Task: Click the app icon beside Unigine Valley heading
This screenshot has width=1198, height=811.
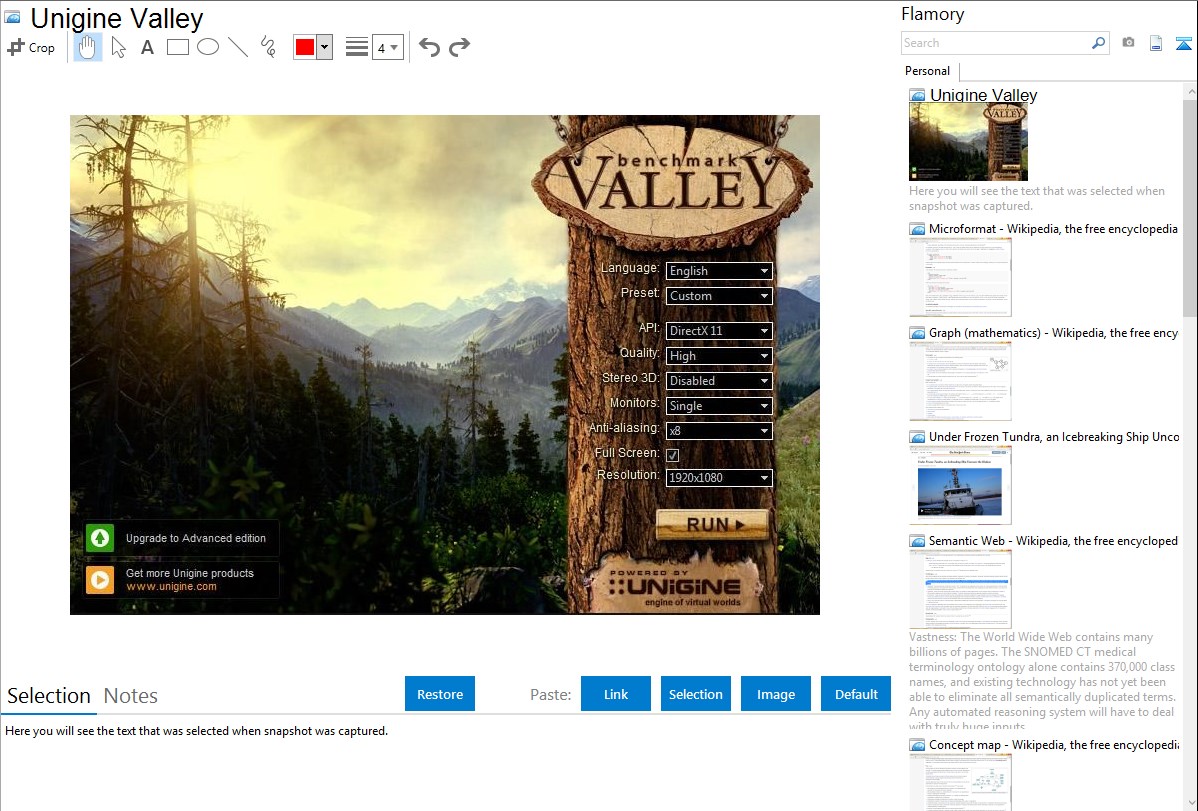Action: click(x=13, y=18)
